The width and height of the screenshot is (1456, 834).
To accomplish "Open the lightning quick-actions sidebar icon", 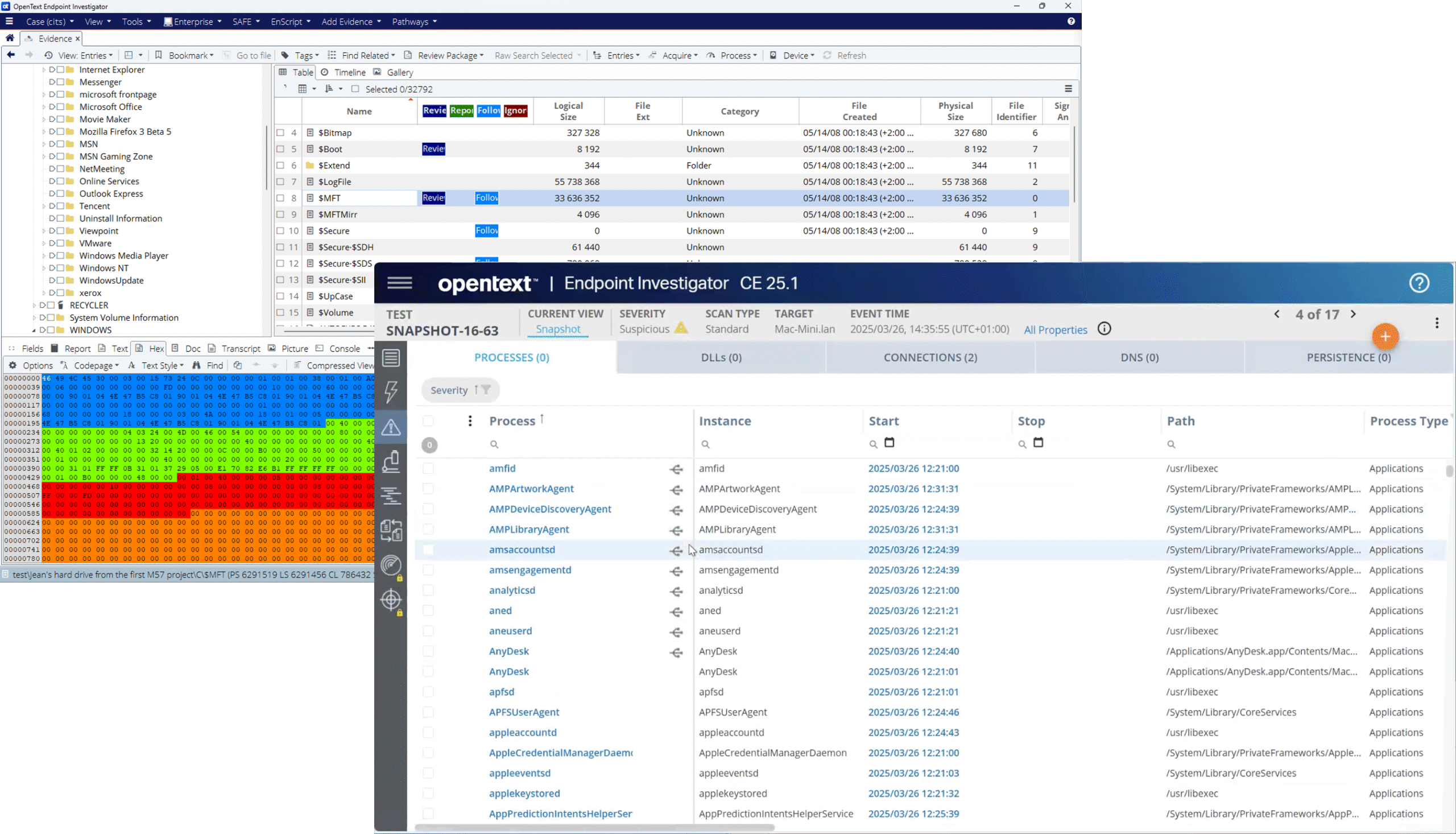I will coord(392,393).
